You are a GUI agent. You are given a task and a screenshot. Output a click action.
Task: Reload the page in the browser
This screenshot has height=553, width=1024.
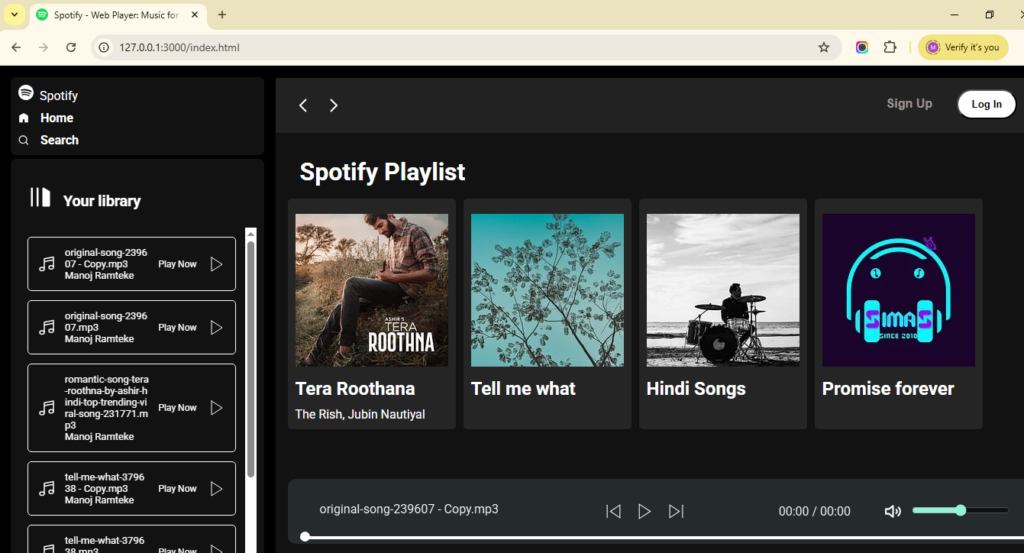[71, 47]
